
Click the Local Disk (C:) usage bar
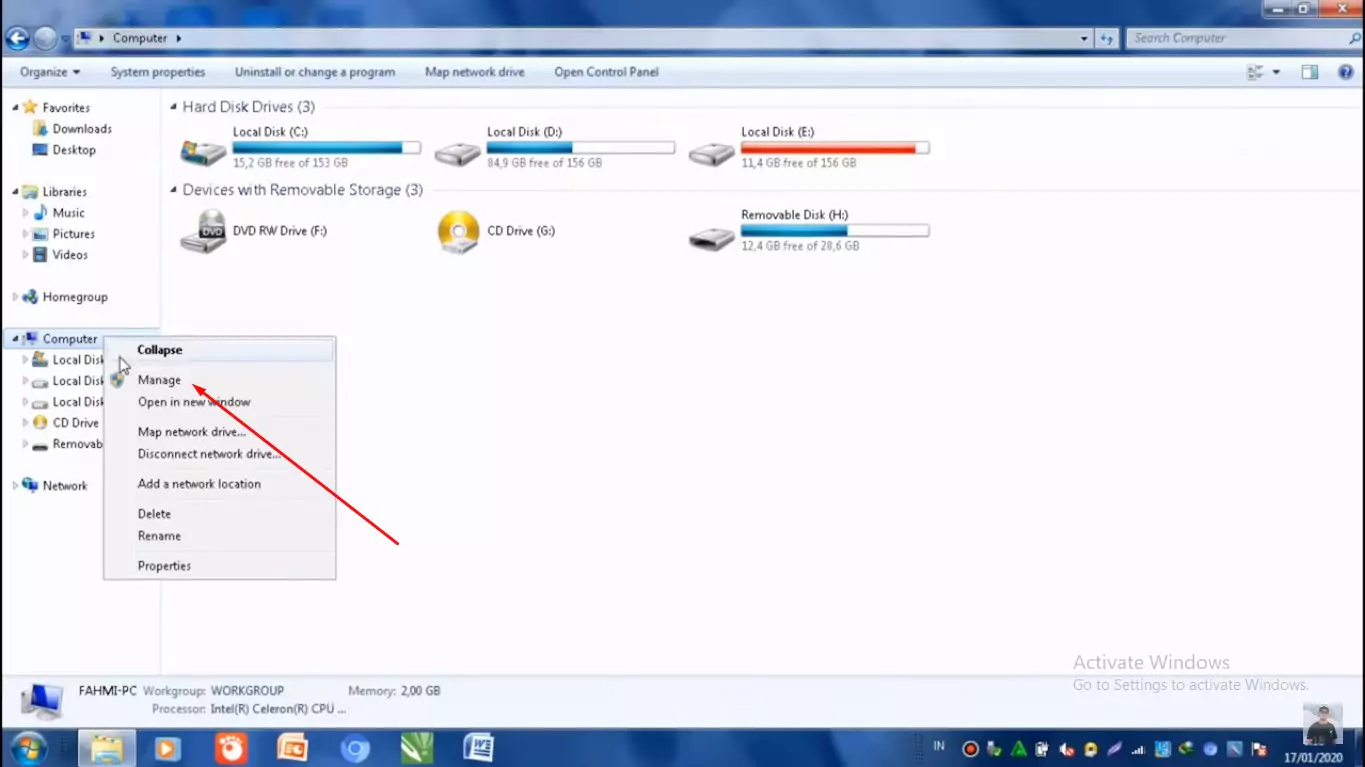coord(327,148)
